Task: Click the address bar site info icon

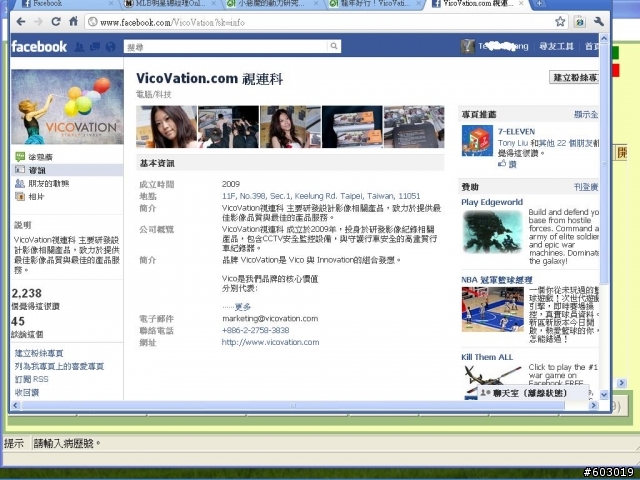Action: [x=93, y=22]
